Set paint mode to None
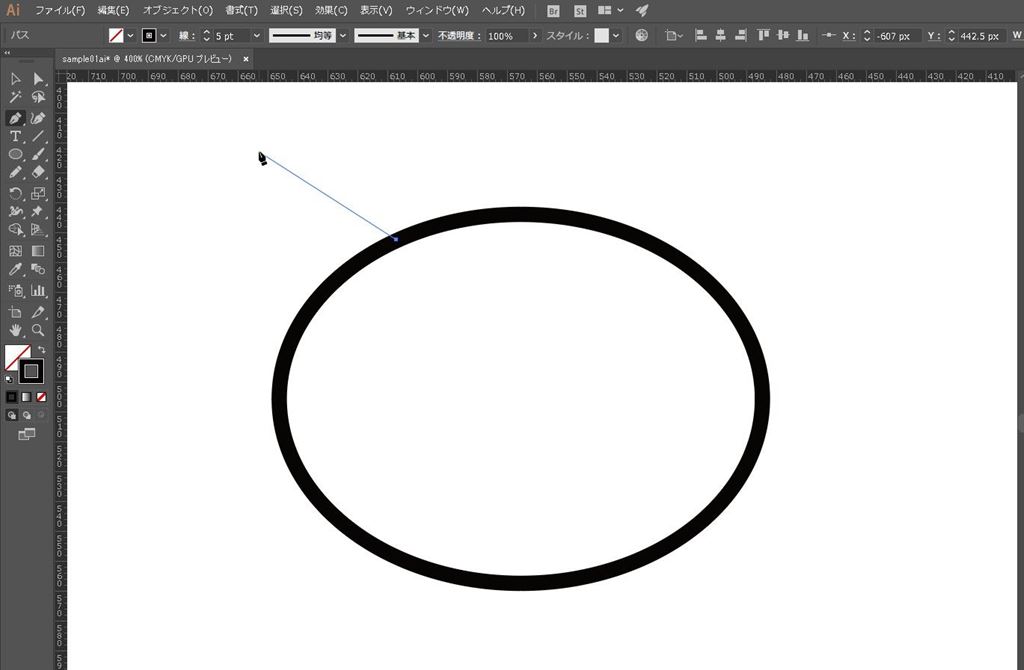Image resolution: width=1024 pixels, height=670 pixels. click(41, 397)
